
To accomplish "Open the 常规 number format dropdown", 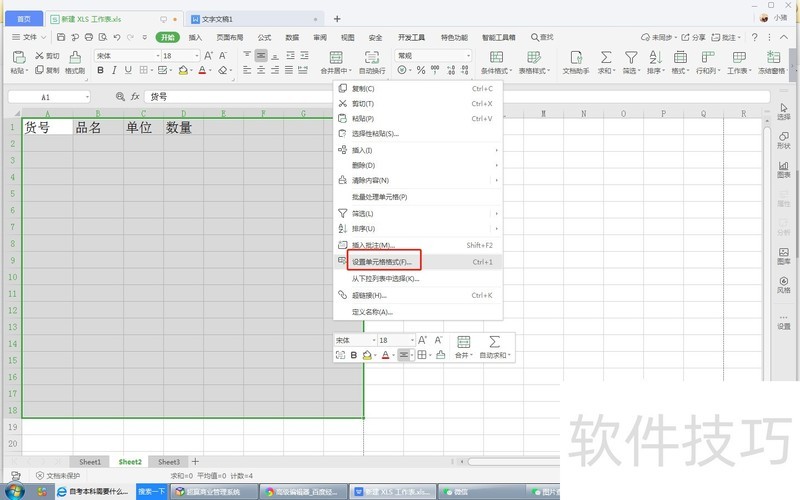I will 467,56.
